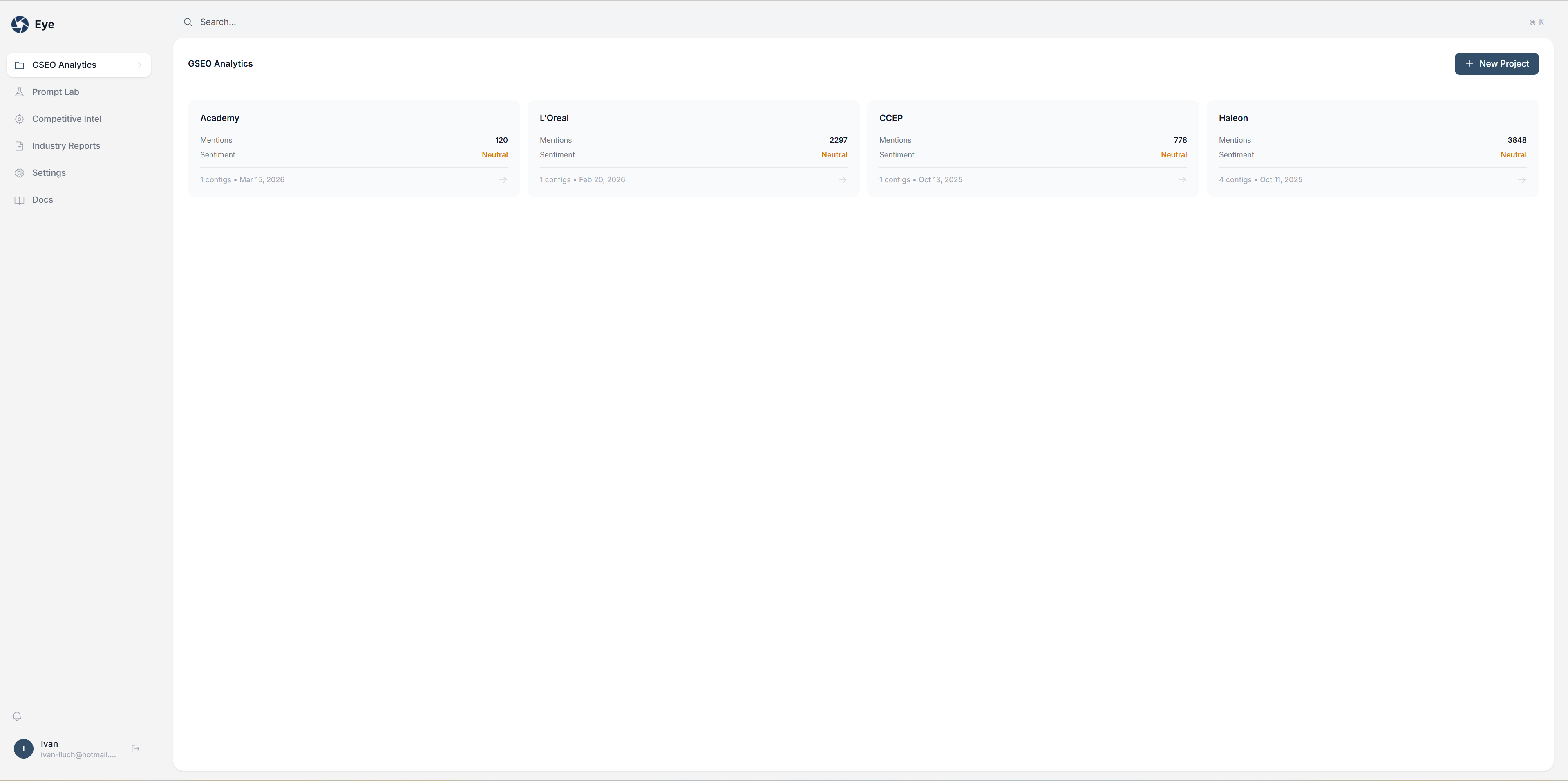Go to Industry Reports section
1568x781 pixels.
(x=66, y=146)
